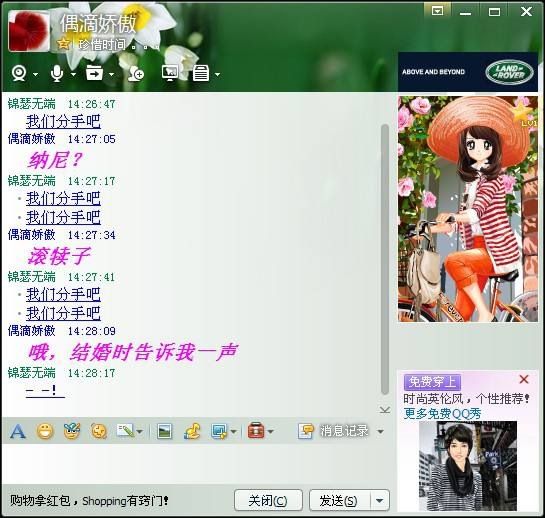This screenshot has width=545, height=518.
Task: Click the contact's red flower avatar
Action: tap(29, 31)
